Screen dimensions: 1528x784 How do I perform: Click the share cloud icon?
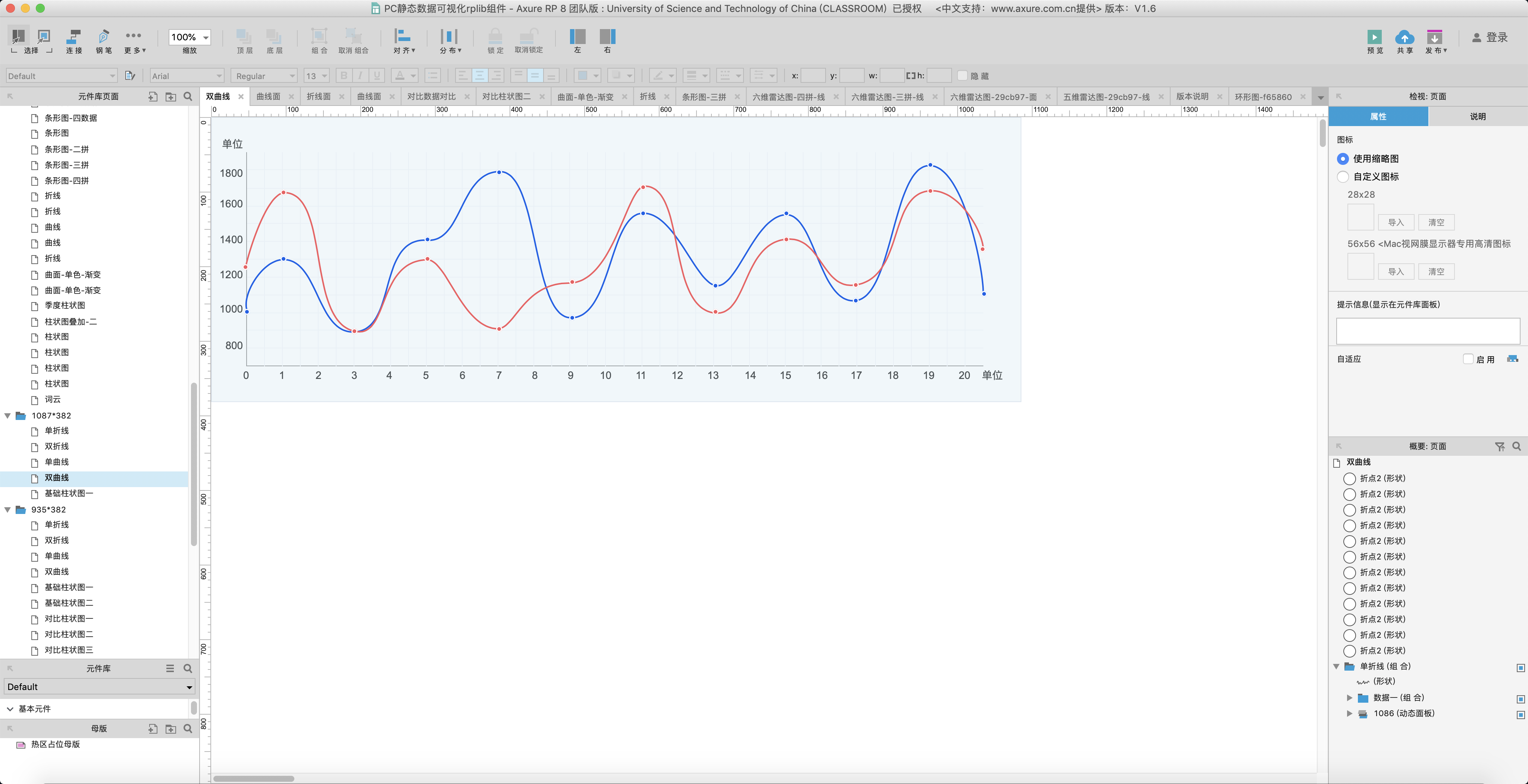point(1404,37)
